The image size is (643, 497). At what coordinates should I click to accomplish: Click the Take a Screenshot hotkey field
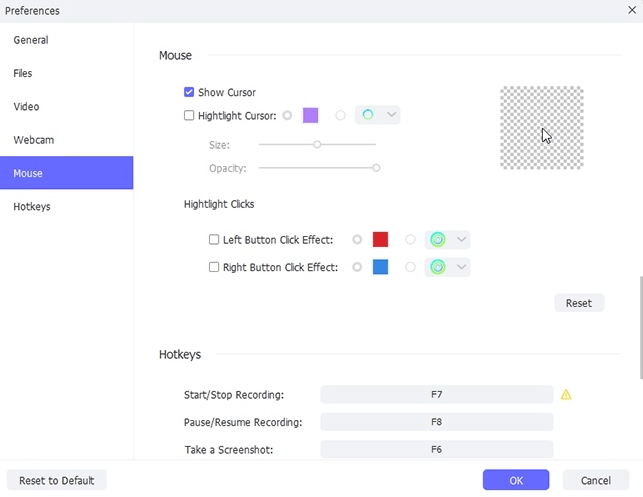pyautogui.click(x=437, y=449)
